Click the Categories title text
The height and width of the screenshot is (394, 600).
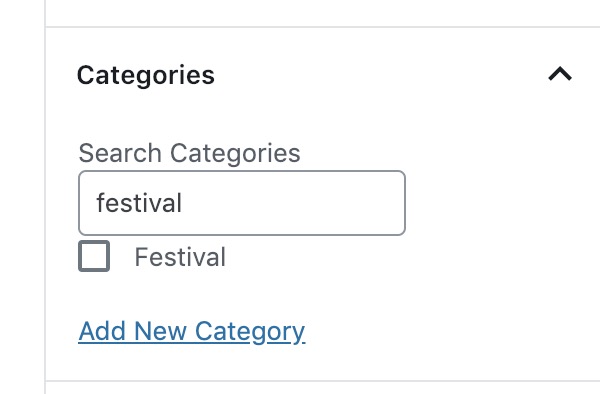tap(145, 75)
